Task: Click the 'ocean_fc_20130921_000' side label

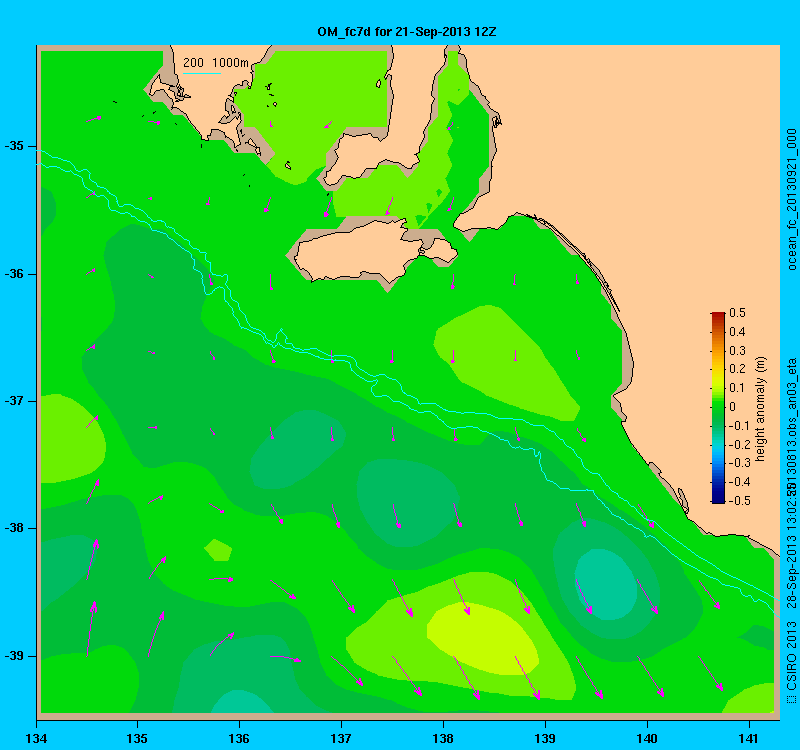Action: click(791, 199)
